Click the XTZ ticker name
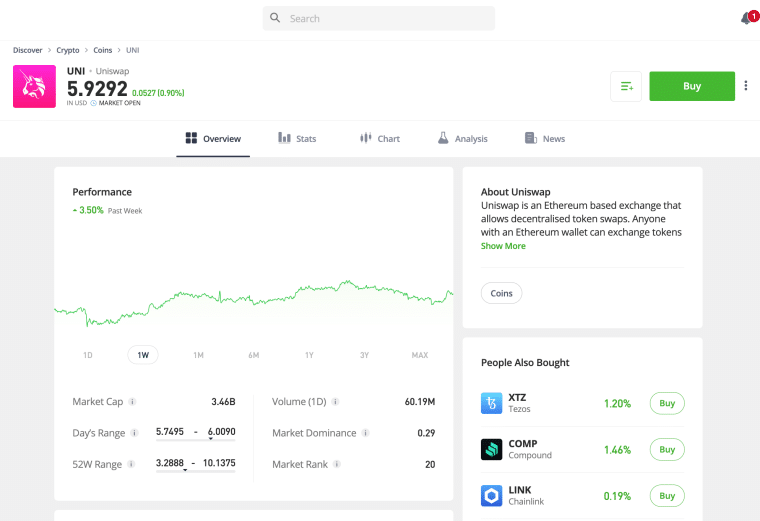The image size is (760, 521). coord(517,397)
